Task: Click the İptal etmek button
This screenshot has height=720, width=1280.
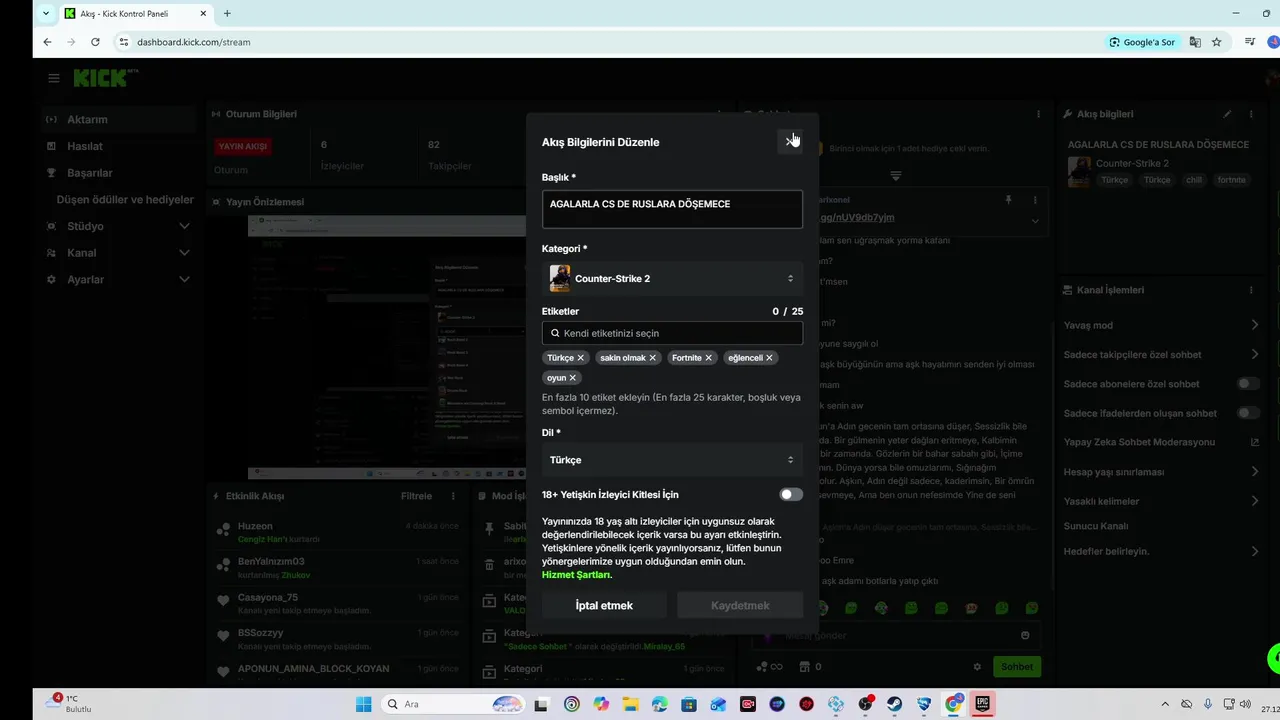Action: [604, 605]
